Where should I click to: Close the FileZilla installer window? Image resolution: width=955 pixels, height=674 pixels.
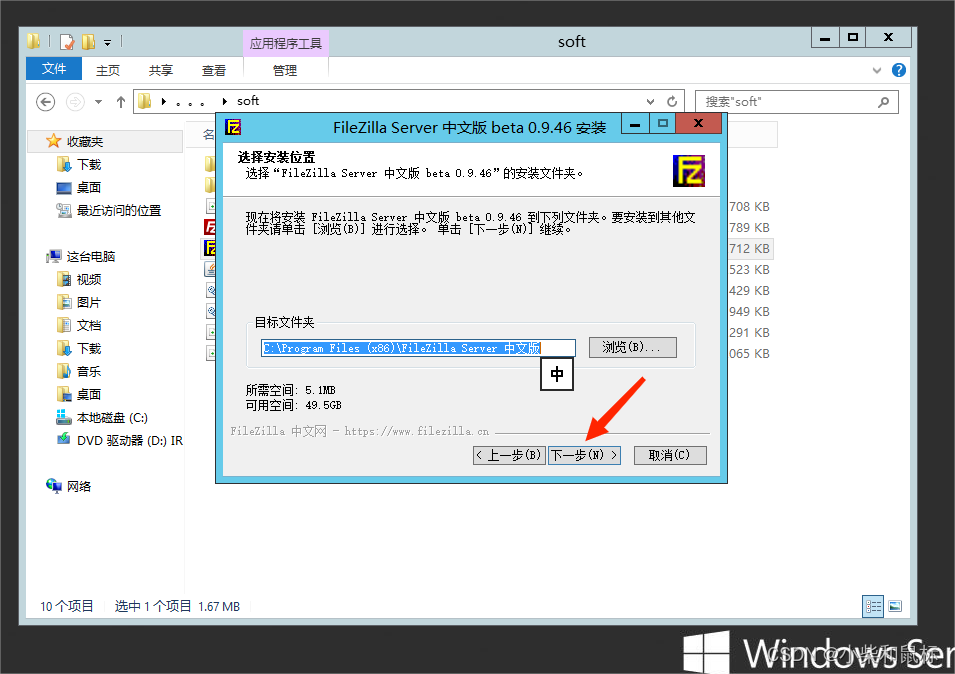(x=699, y=124)
